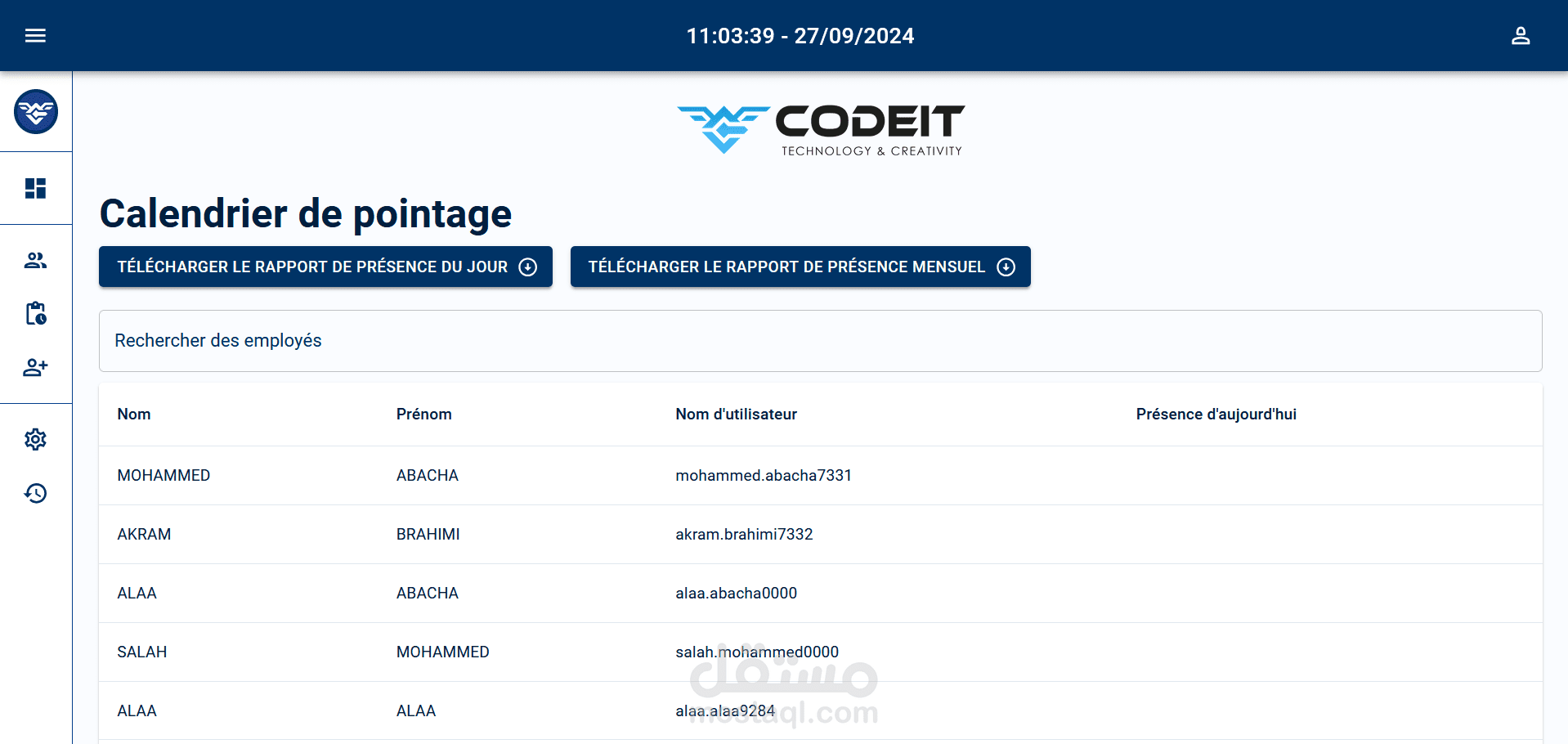Select username alaa.abacha0000

[x=736, y=593]
